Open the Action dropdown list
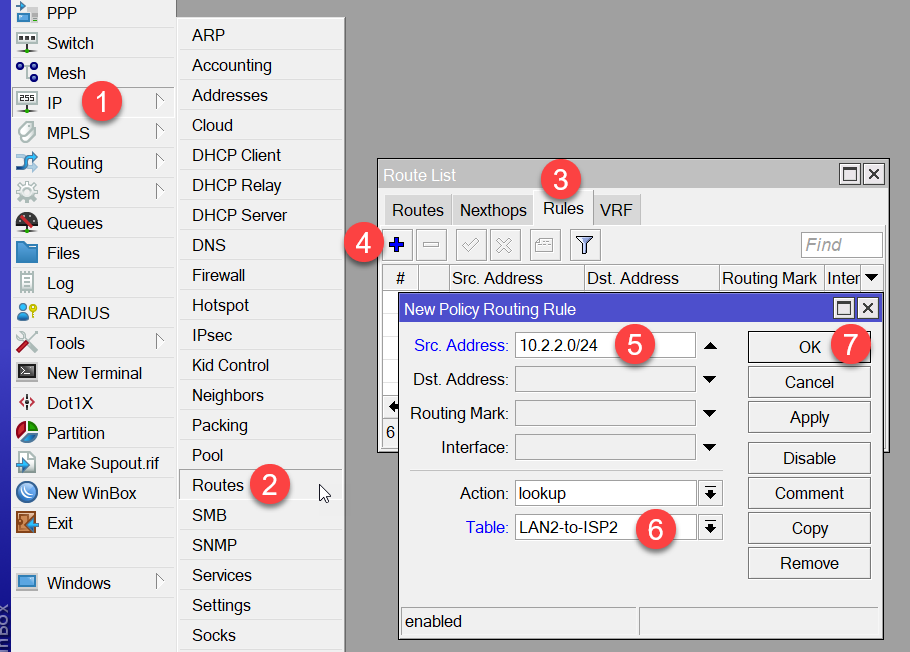The image size is (910, 652). point(711,493)
